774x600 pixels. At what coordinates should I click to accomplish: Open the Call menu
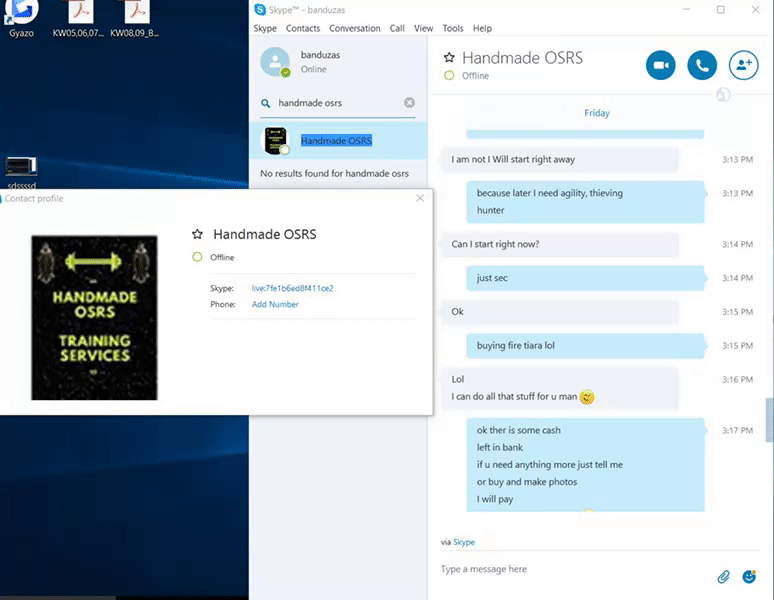point(397,29)
